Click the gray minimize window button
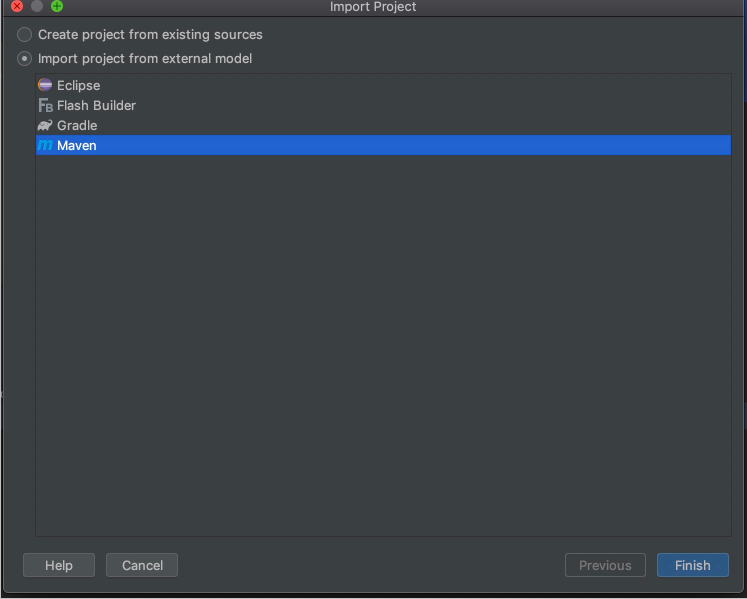This screenshot has width=747, height=599. pos(37,6)
